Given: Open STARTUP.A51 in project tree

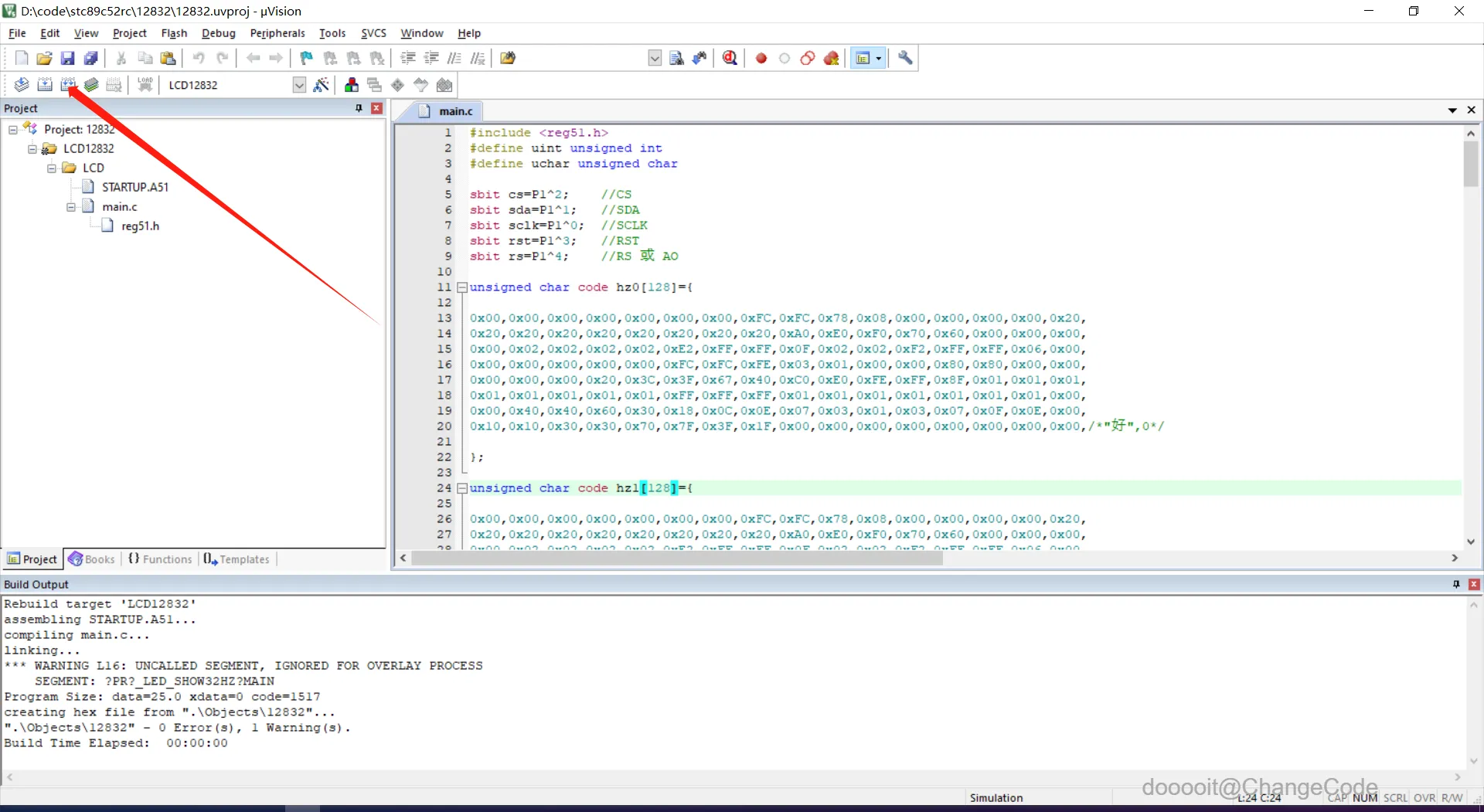Looking at the screenshot, I should [x=134, y=187].
